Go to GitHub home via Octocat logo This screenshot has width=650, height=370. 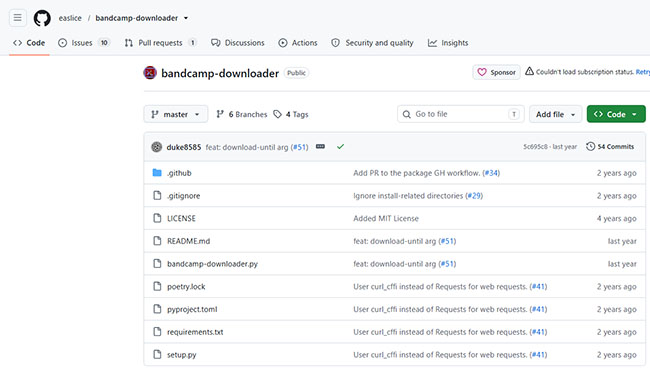[42, 18]
